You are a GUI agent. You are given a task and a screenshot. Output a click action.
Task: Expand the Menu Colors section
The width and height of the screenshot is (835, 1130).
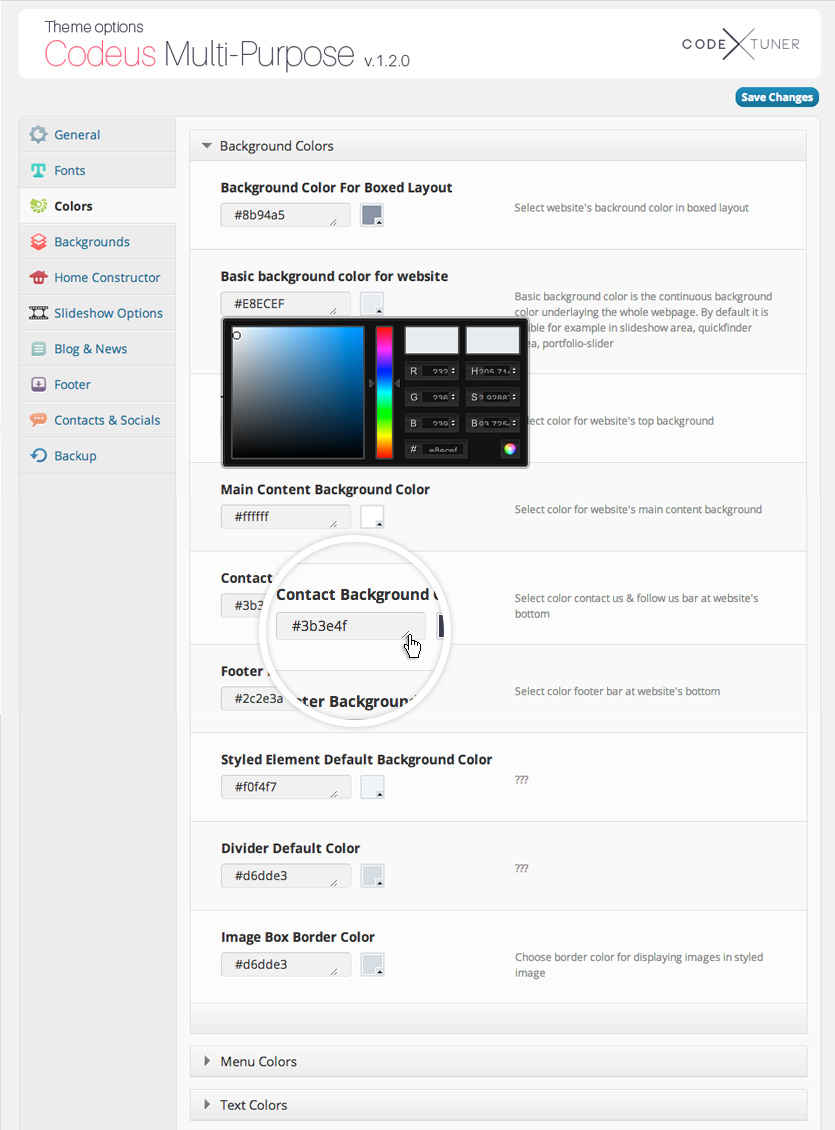click(x=207, y=1061)
